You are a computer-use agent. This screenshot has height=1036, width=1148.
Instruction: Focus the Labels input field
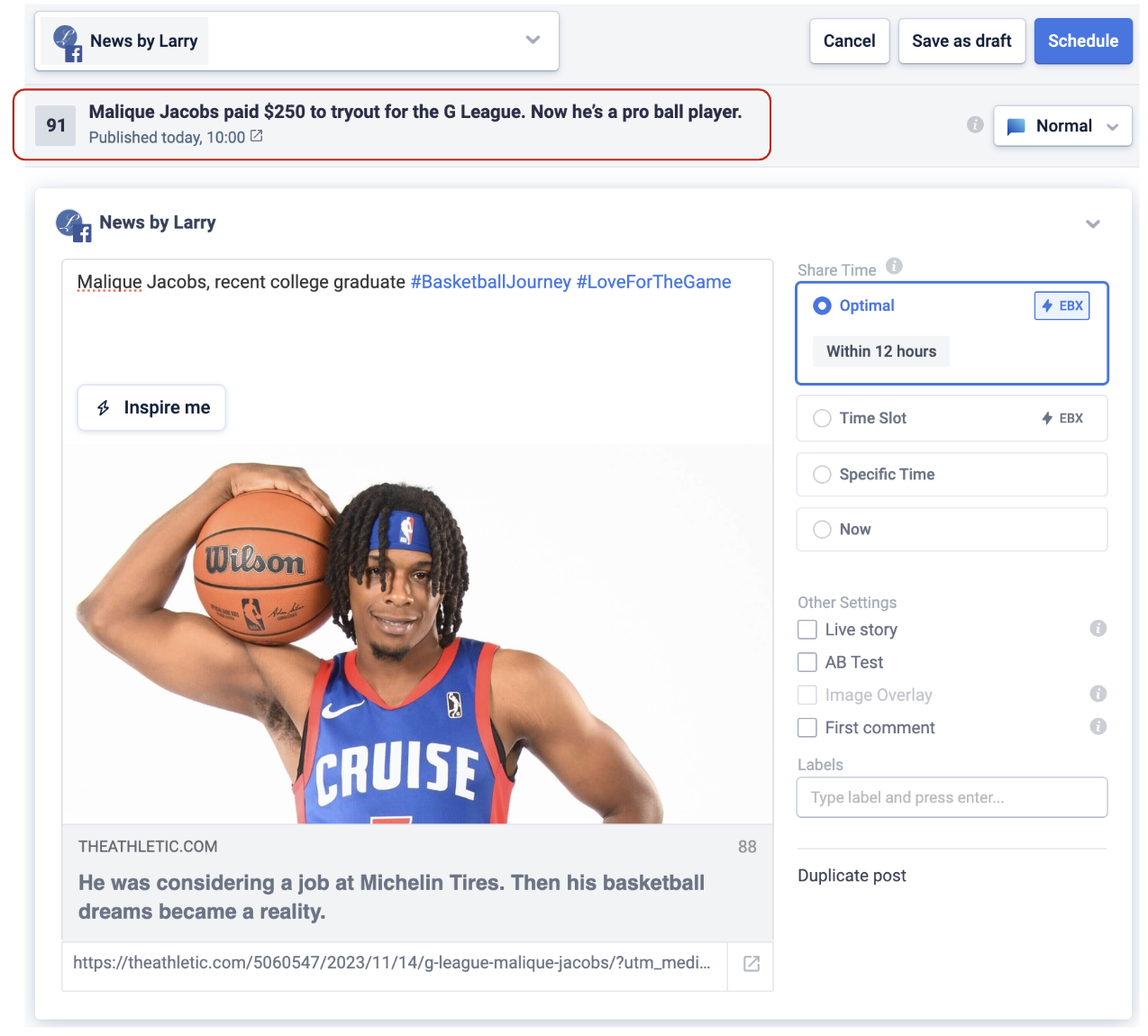pos(952,797)
